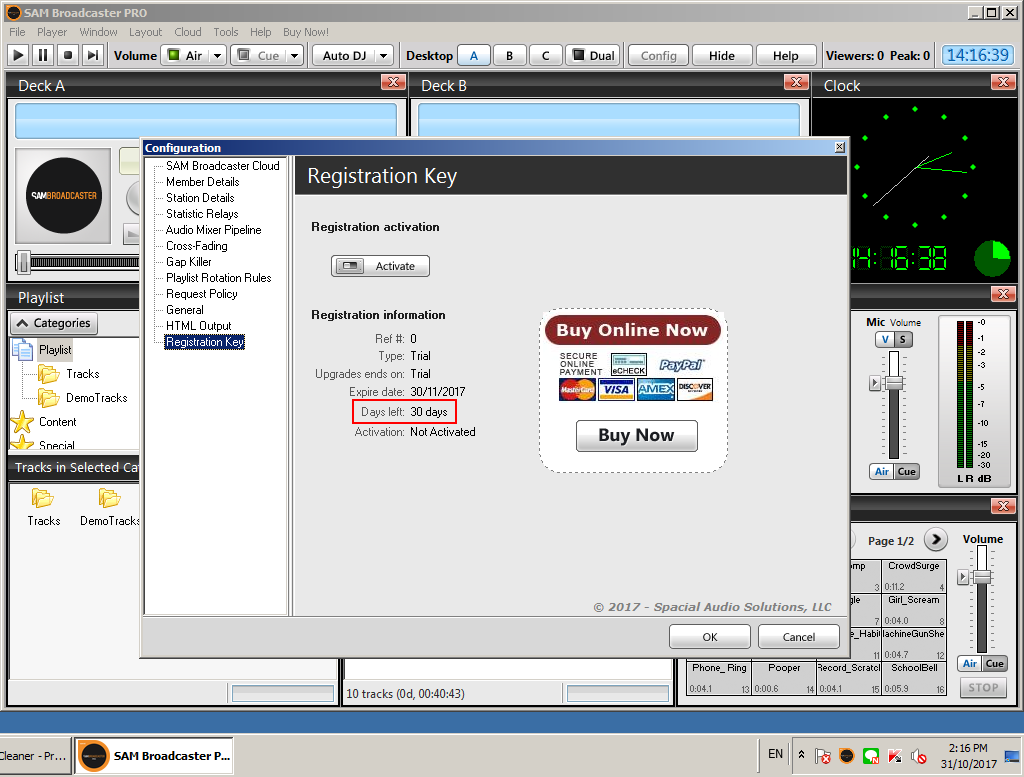Click the Tracks folder icon in Playlist tree
Viewport: 1024px width, 777px height.
(48, 374)
